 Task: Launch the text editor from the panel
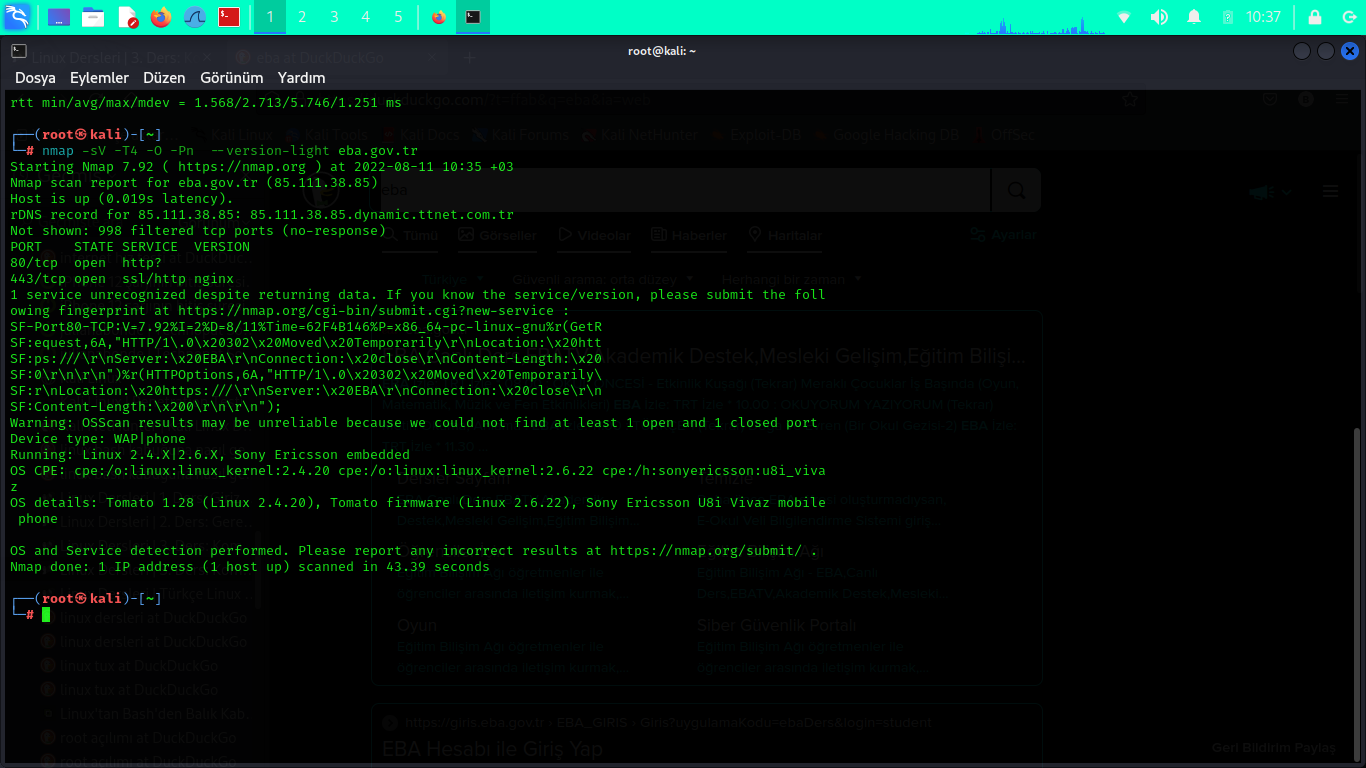click(127, 17)
